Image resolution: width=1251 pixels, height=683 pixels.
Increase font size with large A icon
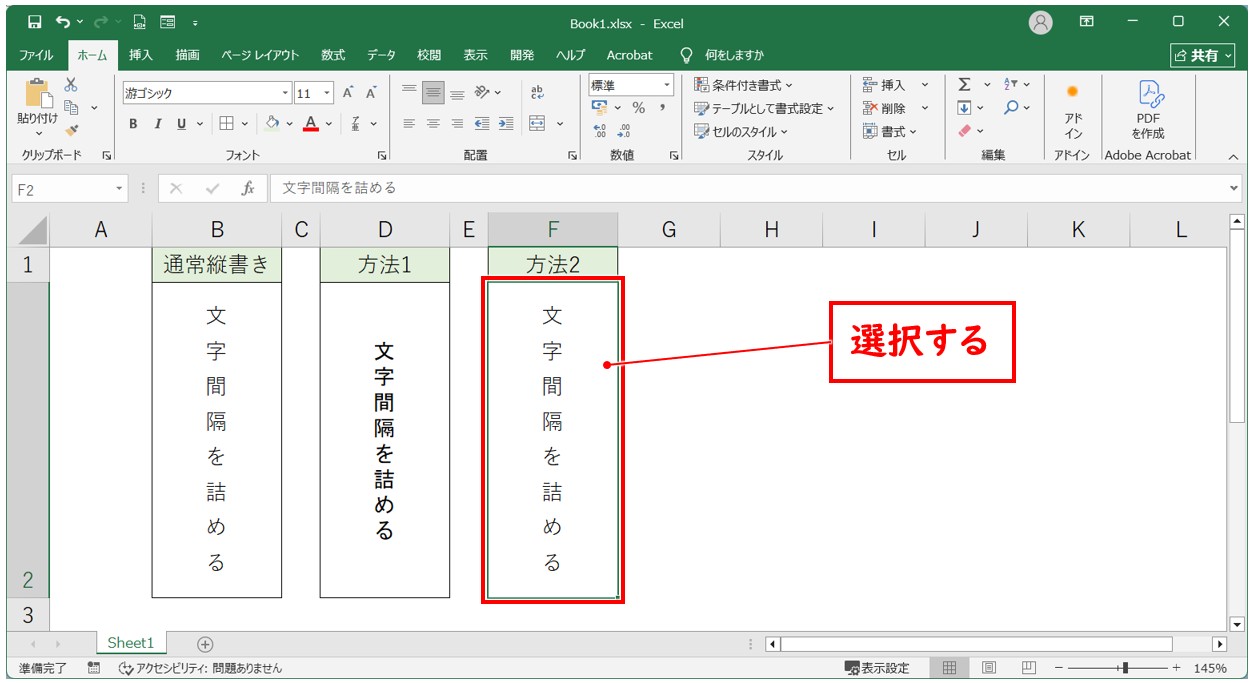(348, 93)
